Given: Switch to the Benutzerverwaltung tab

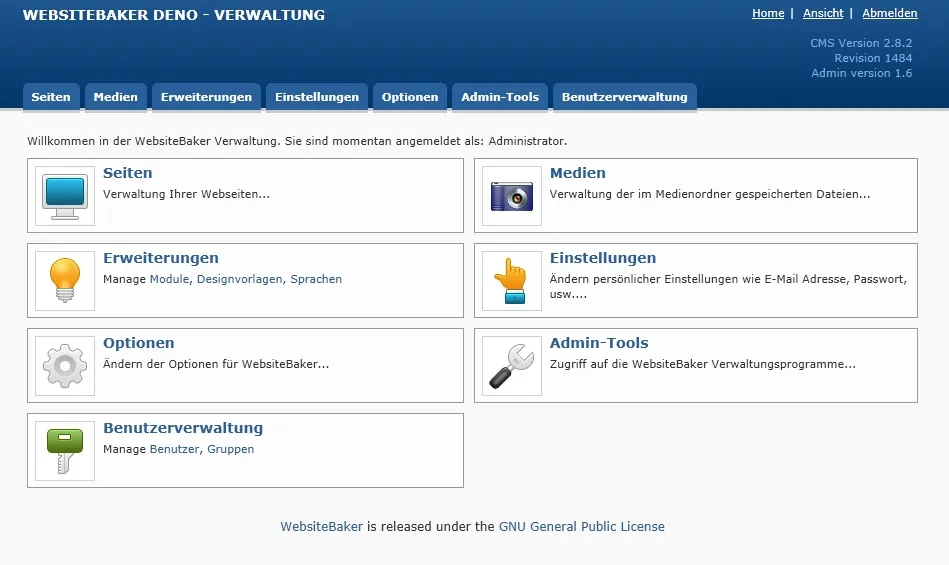Looking at the screenshot, I should (x=625, y=97).
